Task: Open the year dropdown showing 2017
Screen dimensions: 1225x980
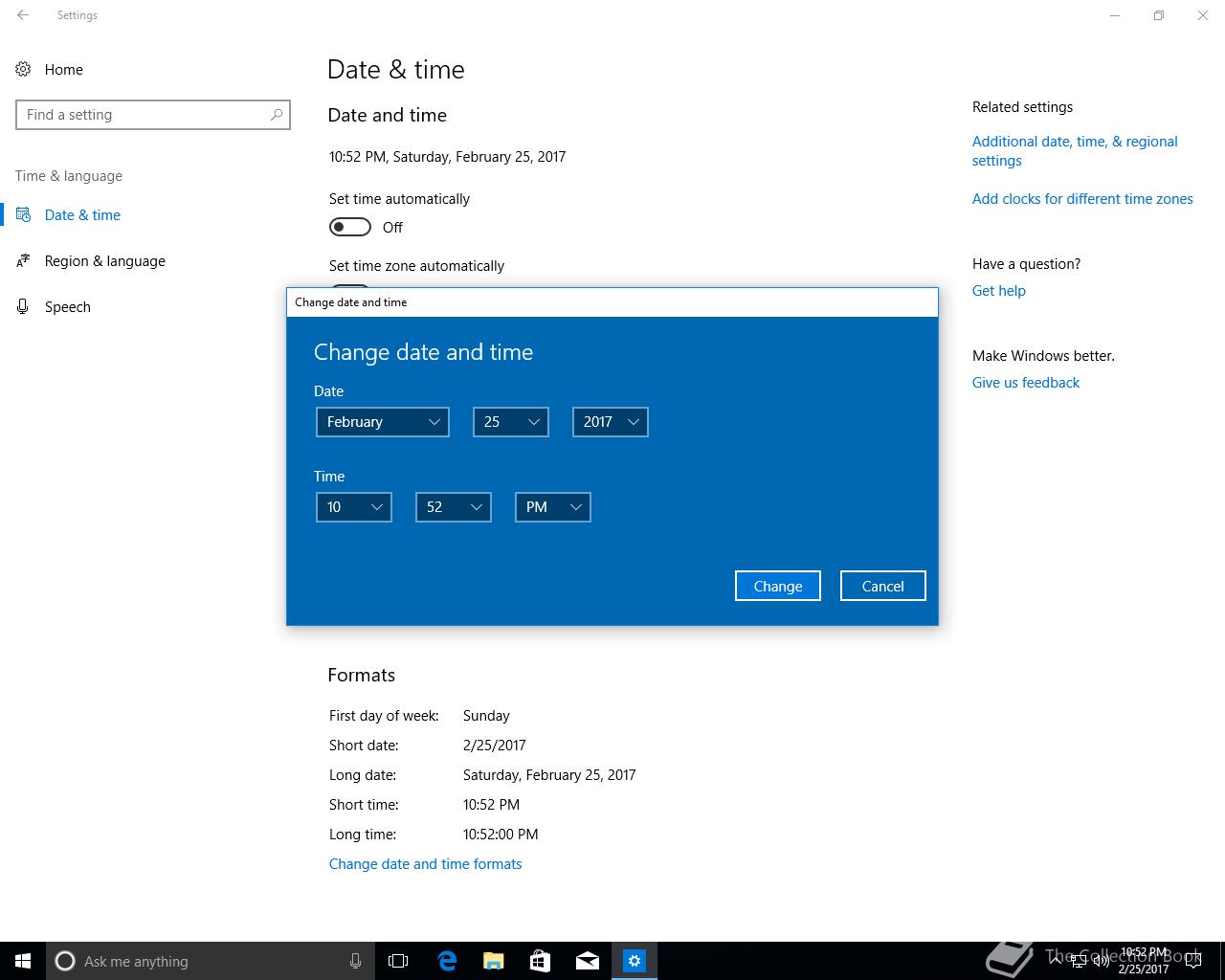Action: 611,422
